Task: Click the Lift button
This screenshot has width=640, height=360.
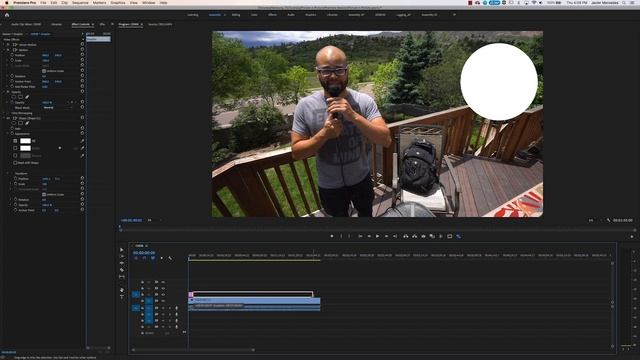Action: 406,236
